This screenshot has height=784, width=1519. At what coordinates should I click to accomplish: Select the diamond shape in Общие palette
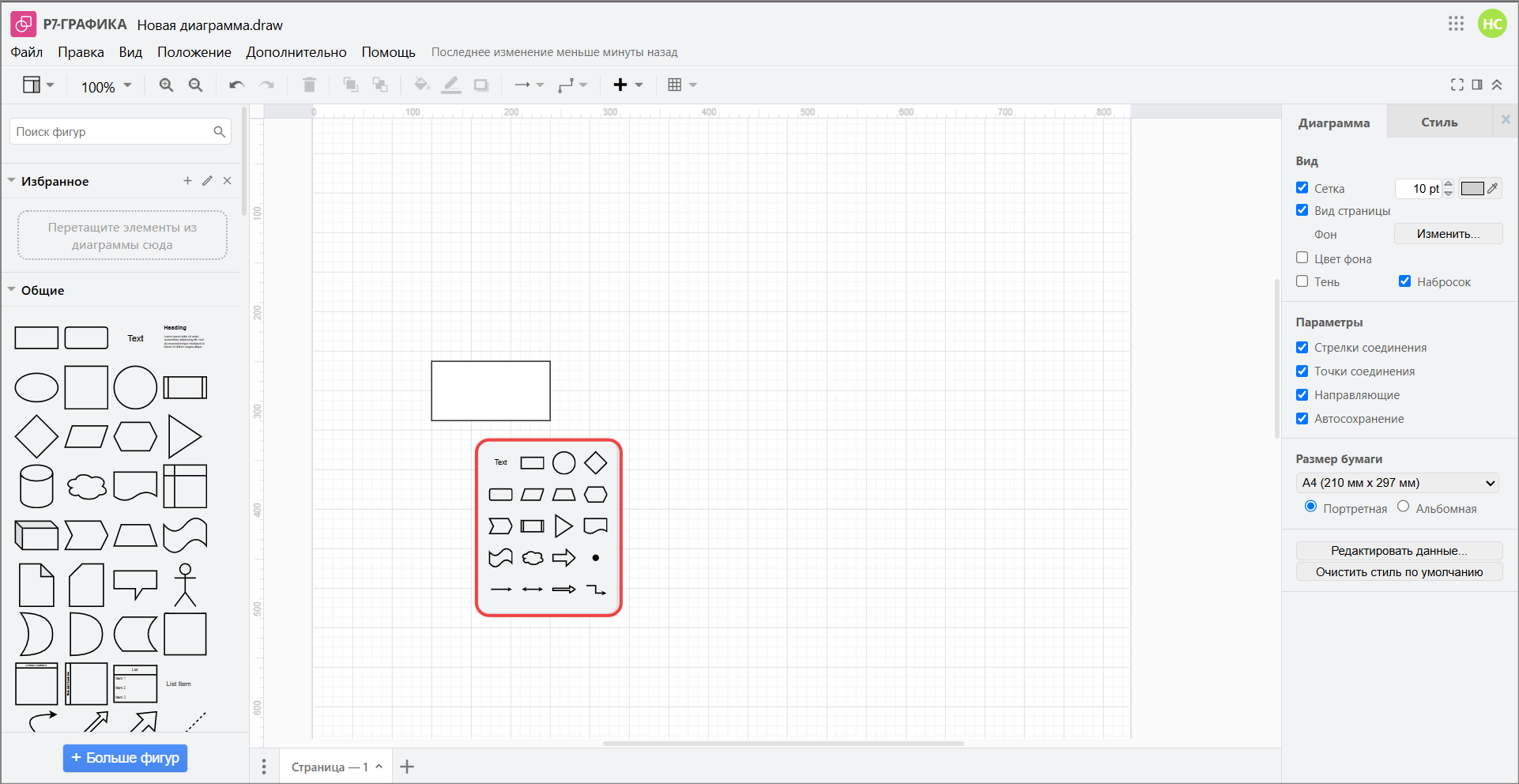click(x=36, y=436)
